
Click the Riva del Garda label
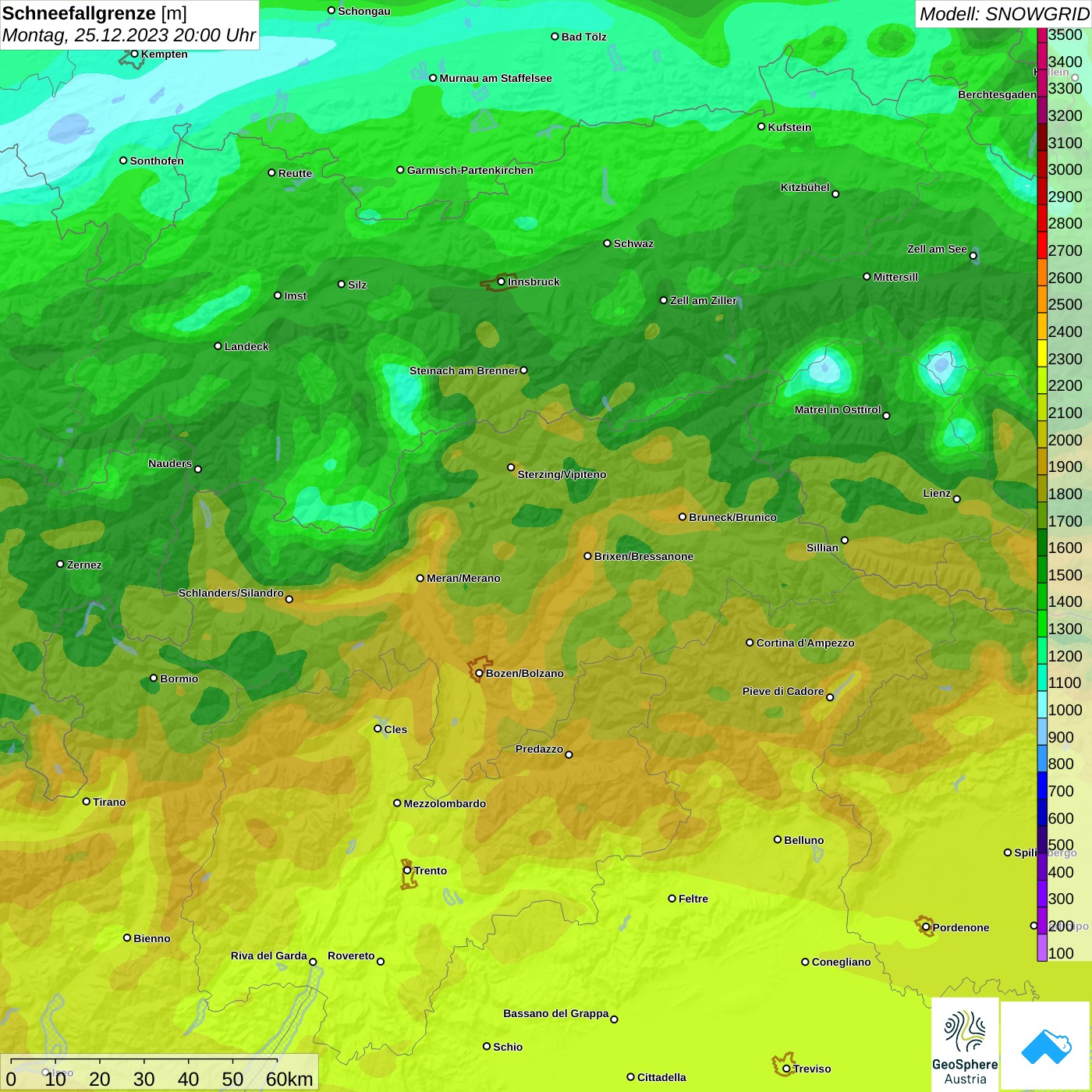[x=268, y=955]
